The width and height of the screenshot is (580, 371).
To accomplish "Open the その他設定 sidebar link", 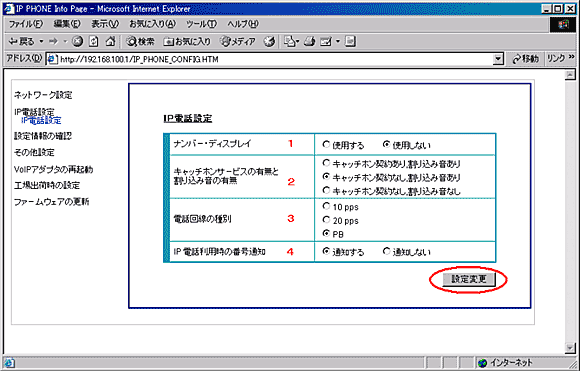I will [34, 152].
